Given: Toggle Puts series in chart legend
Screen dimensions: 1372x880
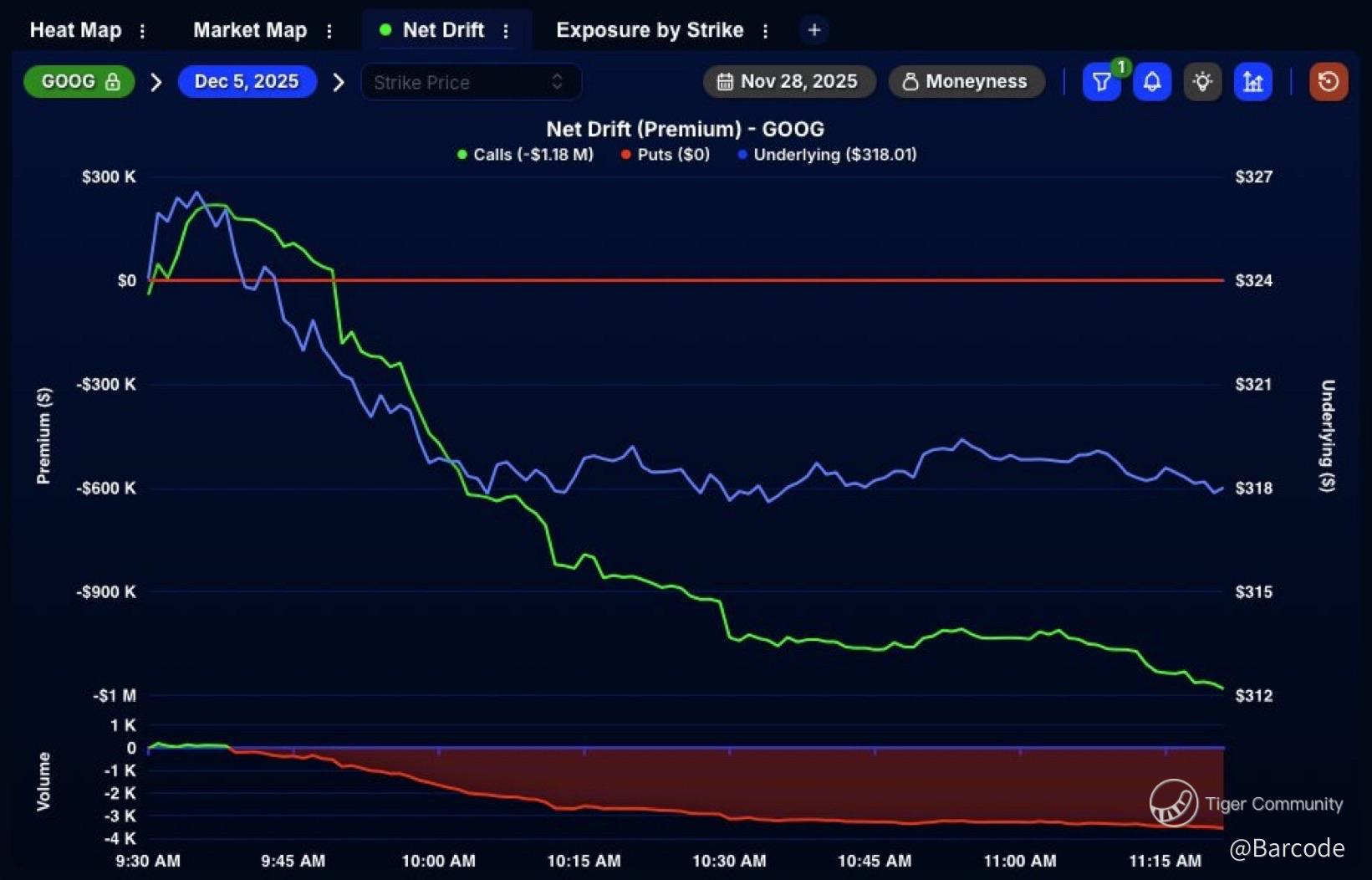Looking at the screenshot, I should point(665,155).
